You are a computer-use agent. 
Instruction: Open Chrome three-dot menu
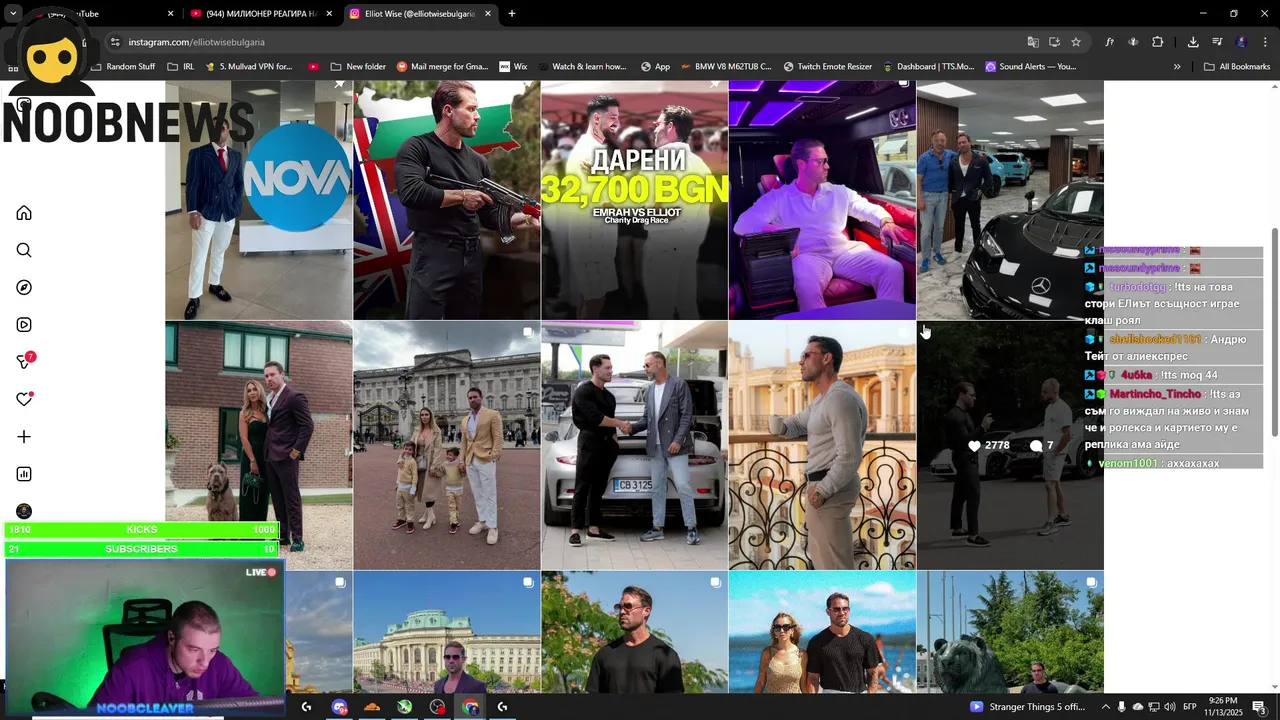tap(1266, 42)
